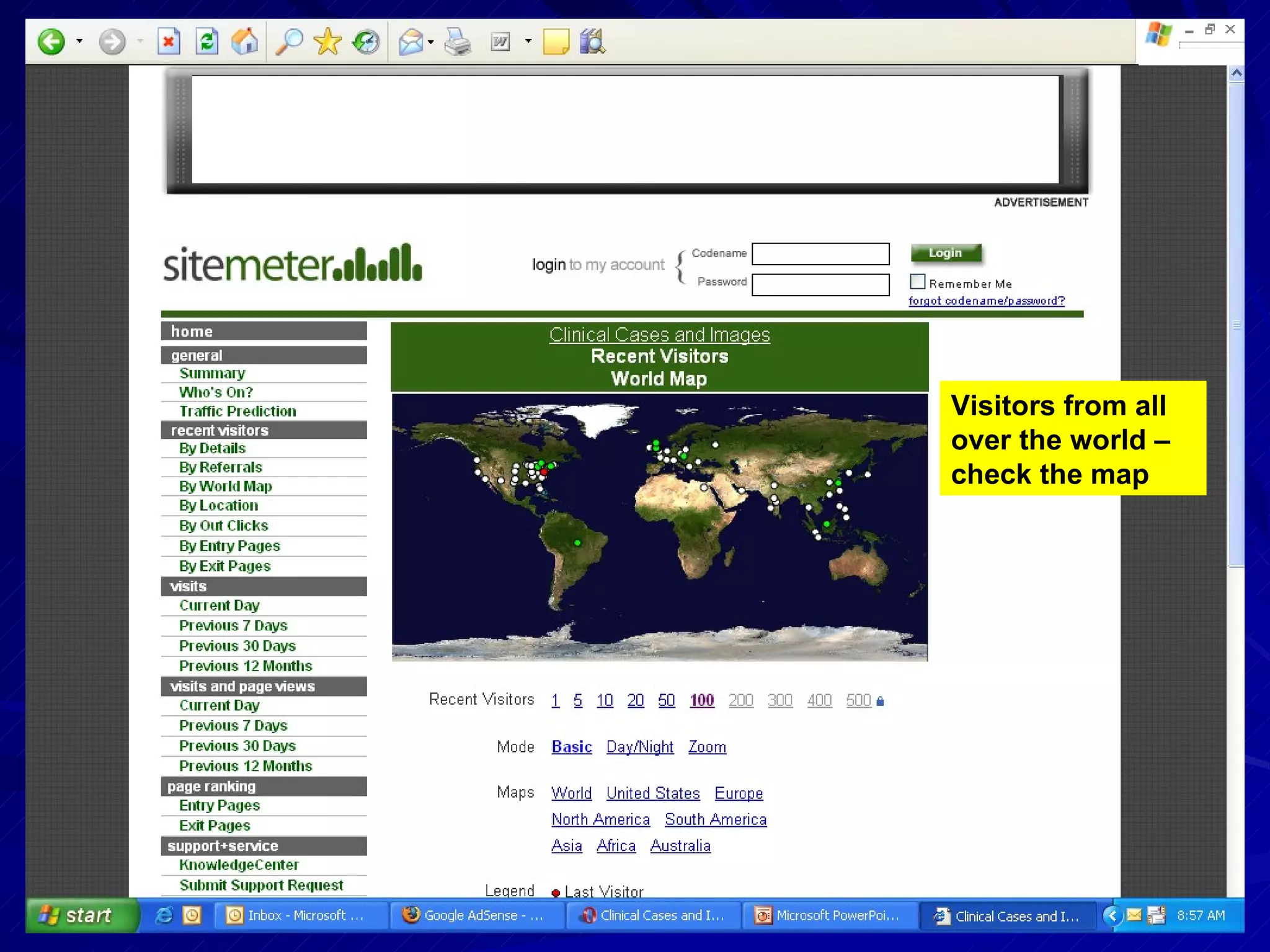Edit with Word toolbar icon
1270x952 pixels.
click(x=500, y=42)
